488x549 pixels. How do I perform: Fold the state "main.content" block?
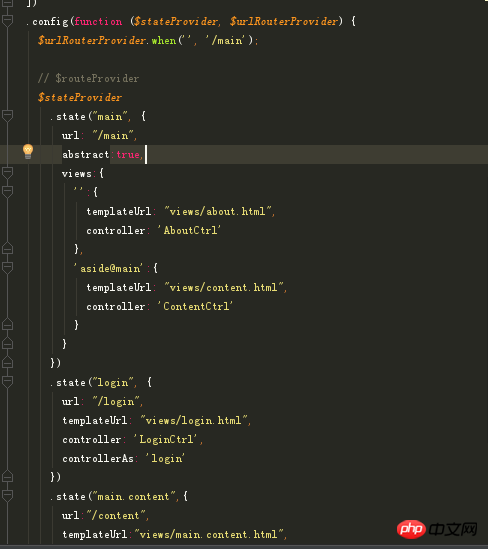[x=7, y=495]
